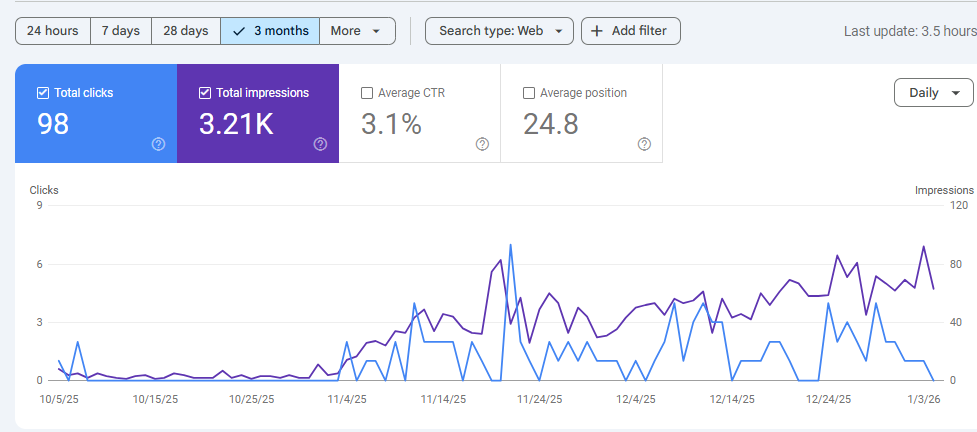Click help icon on Total clicks card
Screen dimensions: 977x432
click(158, 144)
